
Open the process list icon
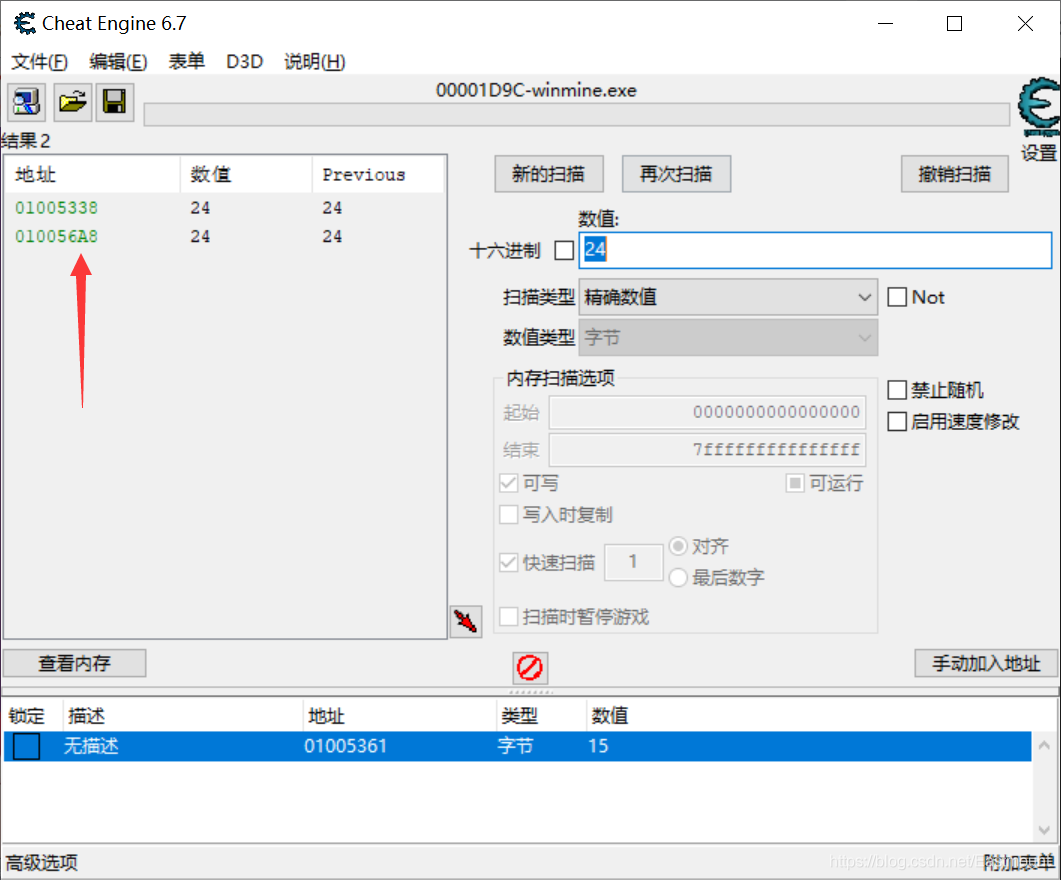[x=26, y=102]
